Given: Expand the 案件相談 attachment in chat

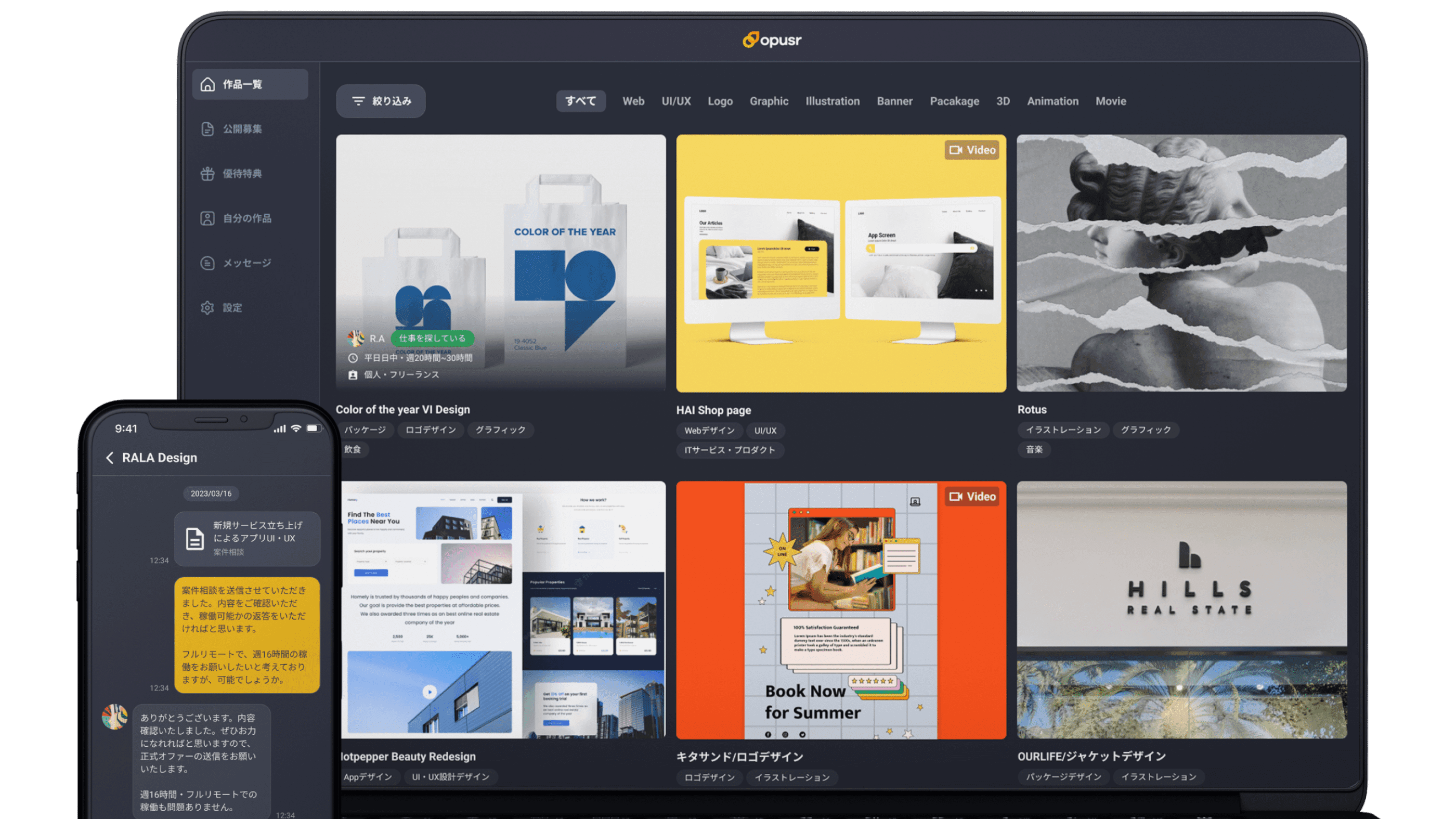Looking at the screenshot, I should [247, 538].
